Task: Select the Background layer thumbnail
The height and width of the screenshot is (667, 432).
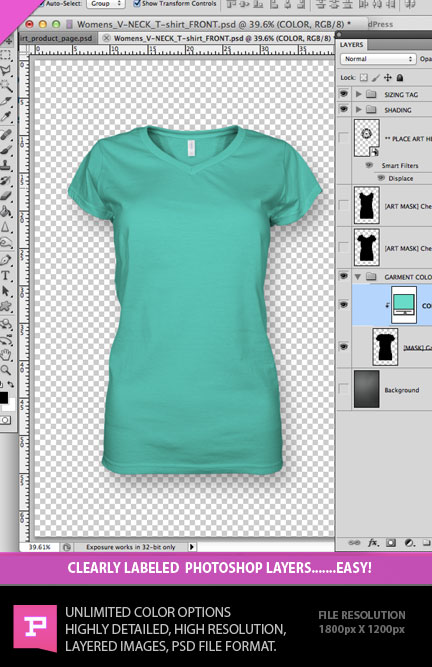Action: pos(367,389)
